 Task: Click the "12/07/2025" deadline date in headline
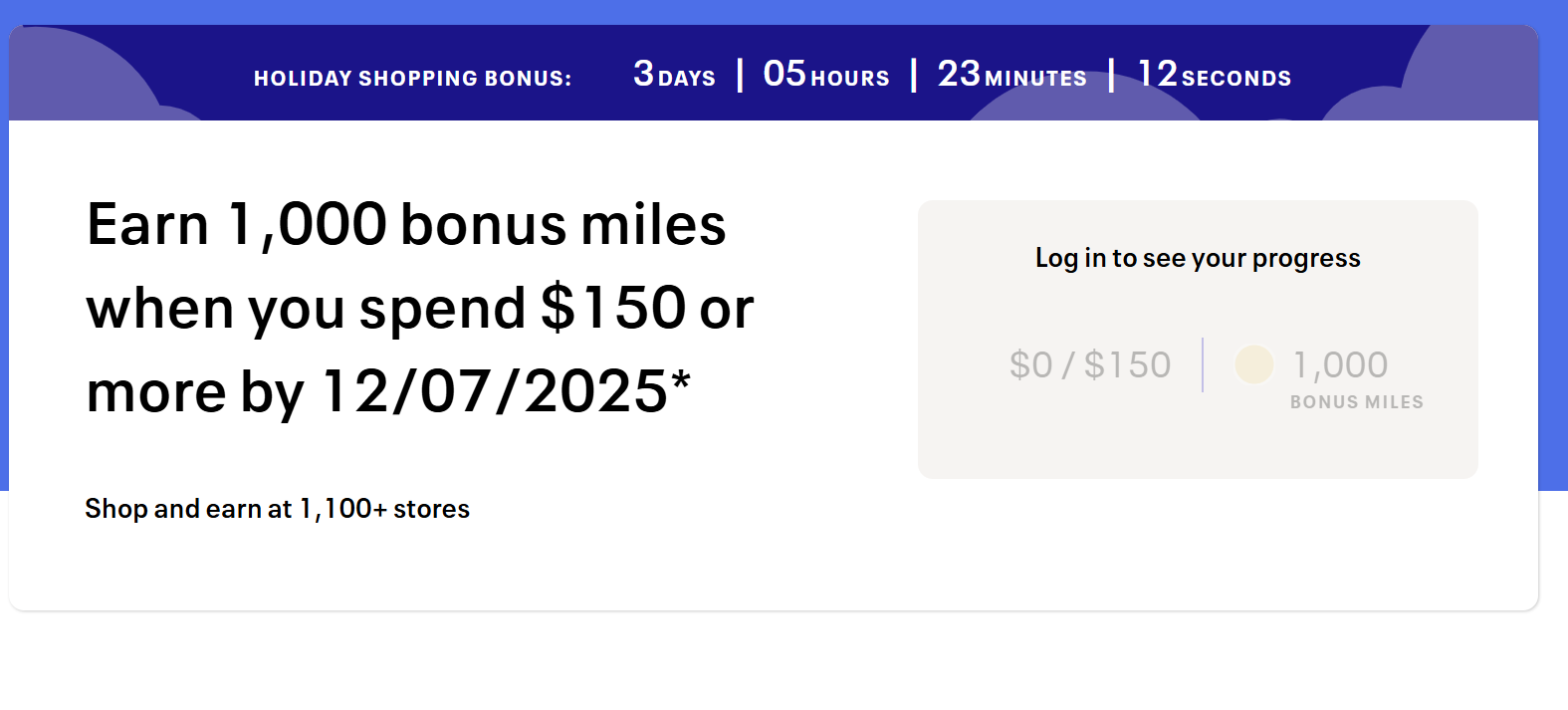[495, 391]
